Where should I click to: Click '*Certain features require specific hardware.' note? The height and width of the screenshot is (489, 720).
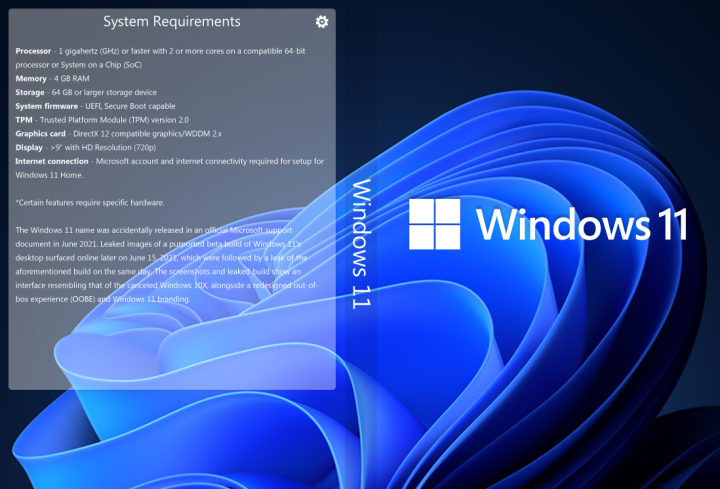(x=90, y=202)
